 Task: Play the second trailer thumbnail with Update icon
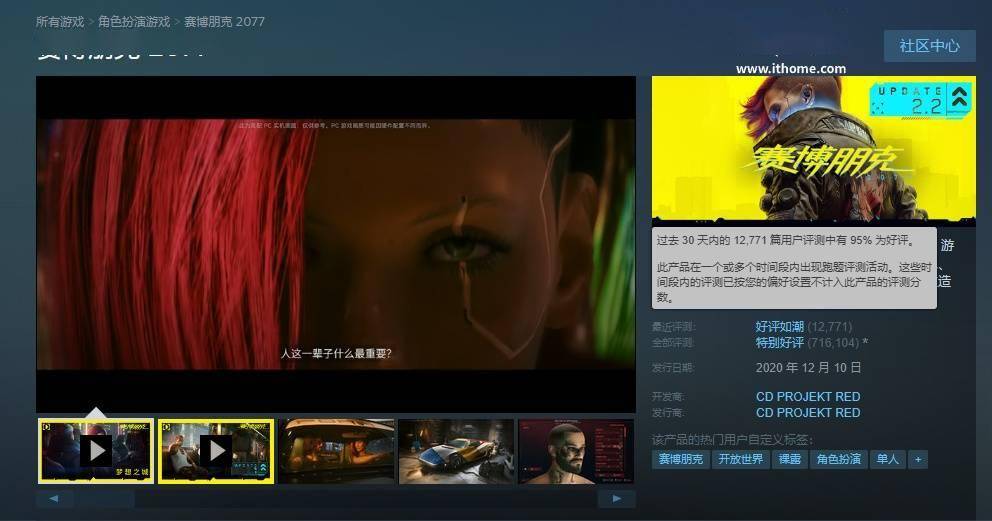[216, 451]
